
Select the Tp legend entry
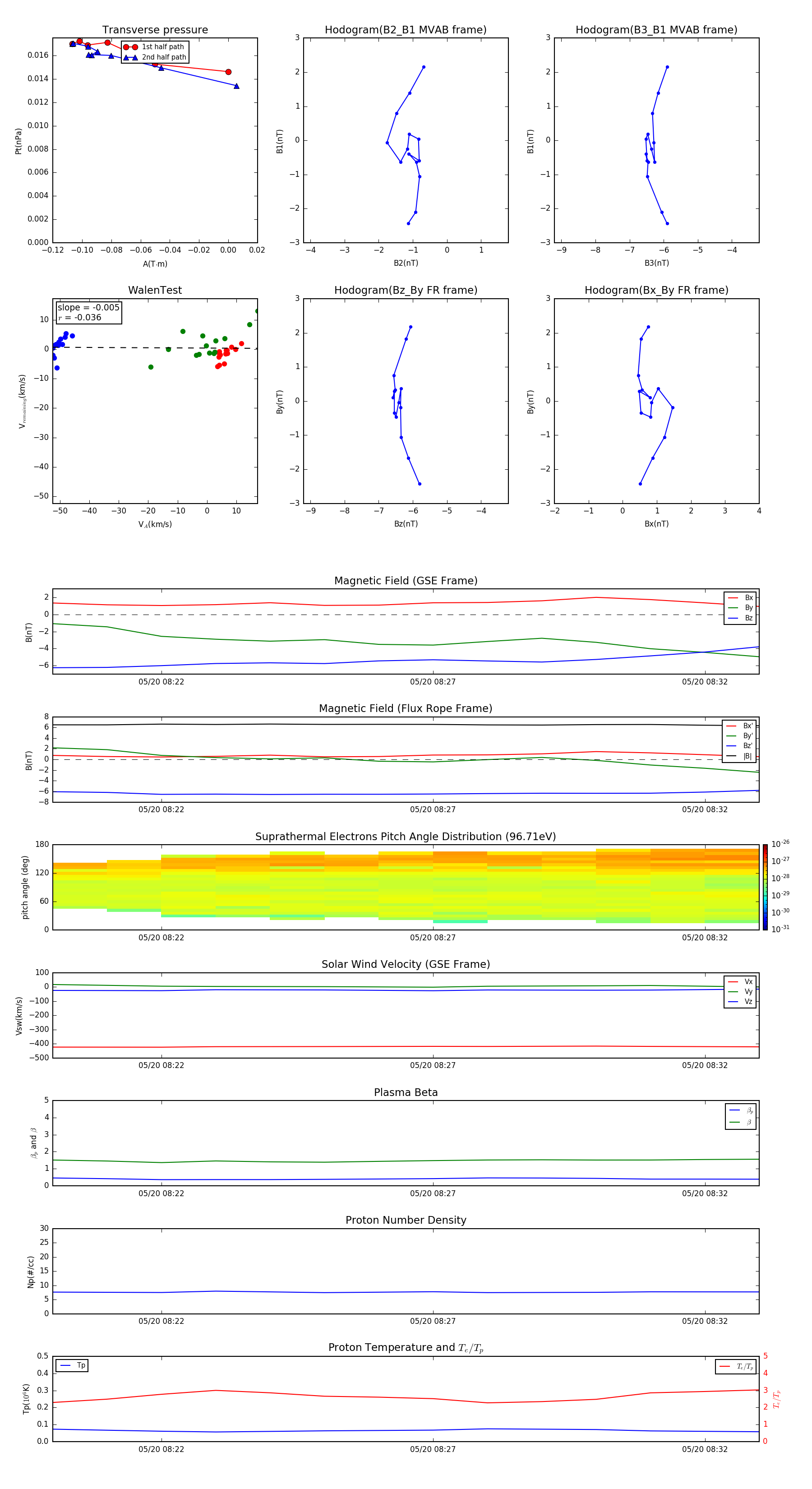[73, 1366]
